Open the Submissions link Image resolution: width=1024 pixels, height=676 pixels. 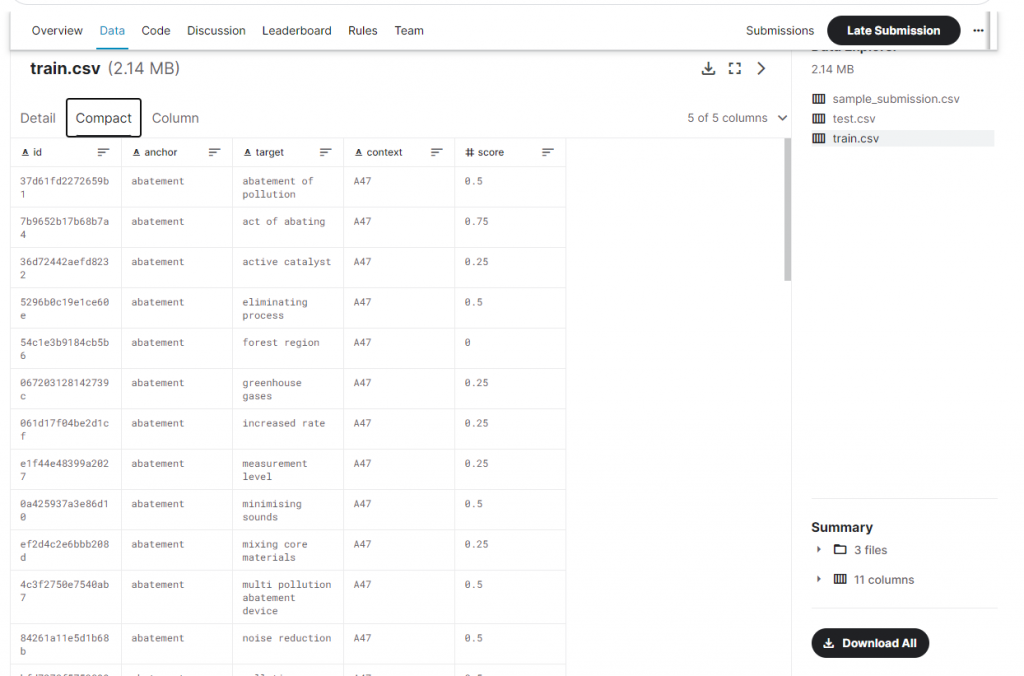tap(780, 31)
